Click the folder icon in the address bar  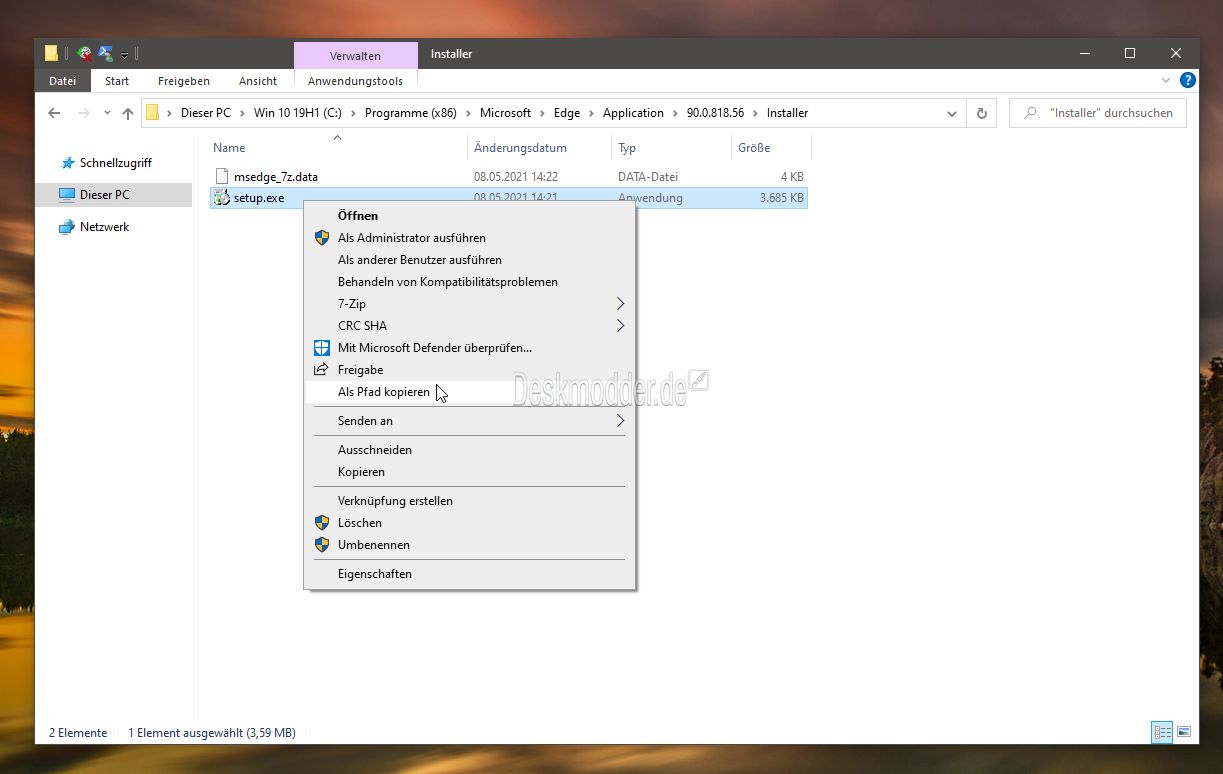pos(153,113)
